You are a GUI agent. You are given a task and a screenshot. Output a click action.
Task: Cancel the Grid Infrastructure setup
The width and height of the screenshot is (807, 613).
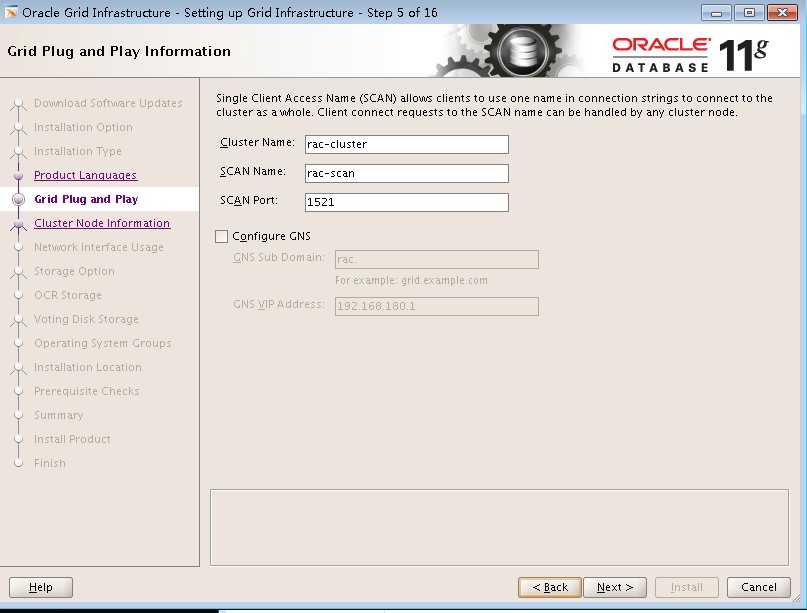[759, 587]
